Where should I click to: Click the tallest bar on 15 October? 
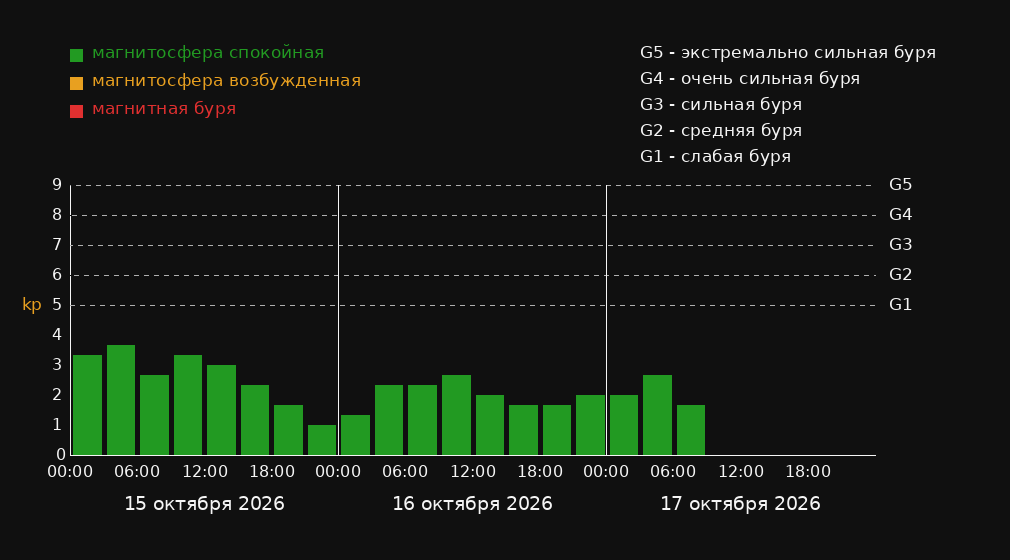coord(121,400)
